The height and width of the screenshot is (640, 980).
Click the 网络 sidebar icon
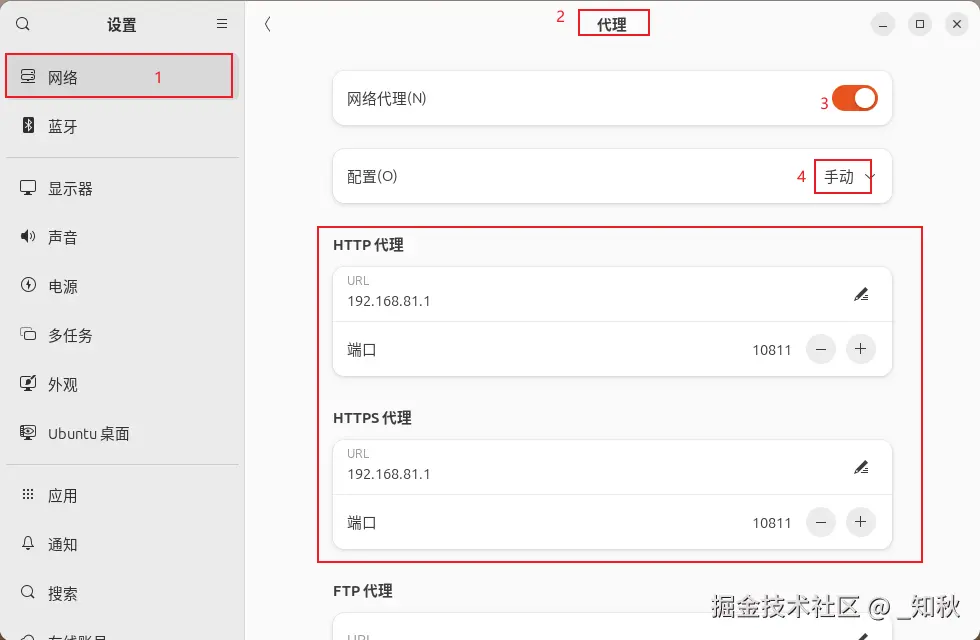pyautogui.click(x=28, y=76)
